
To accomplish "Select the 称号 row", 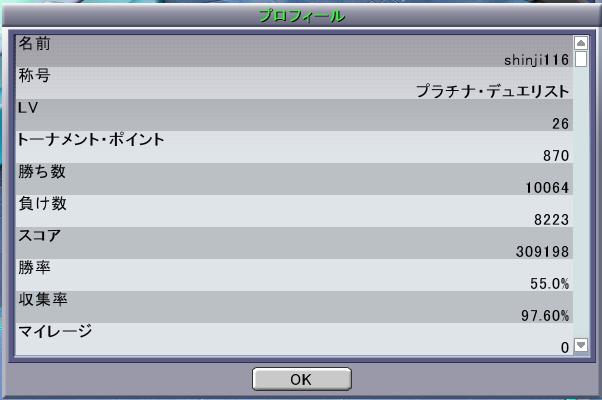I will pos(294,83).
